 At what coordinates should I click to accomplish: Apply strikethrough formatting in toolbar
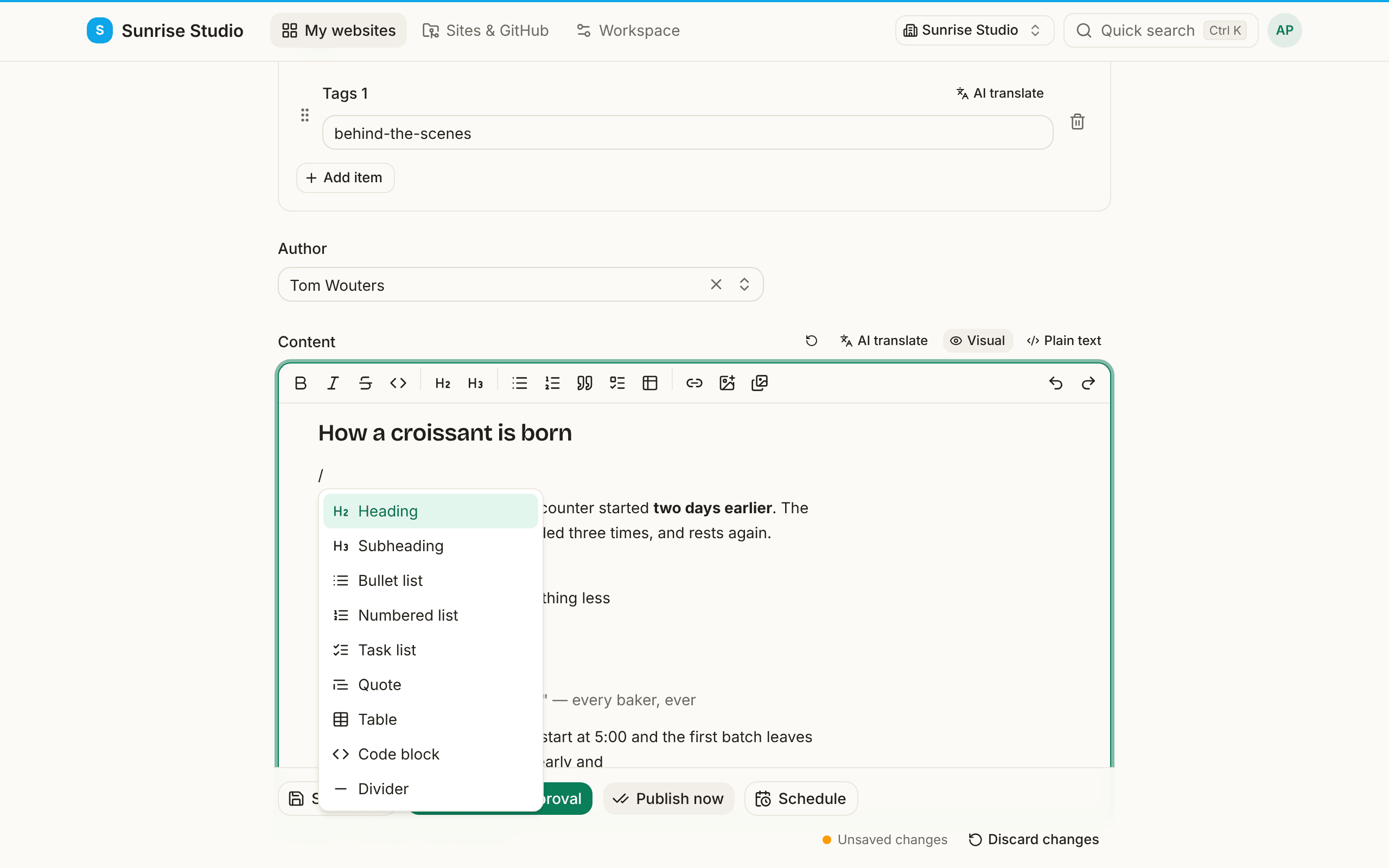[x=366, y=383]
